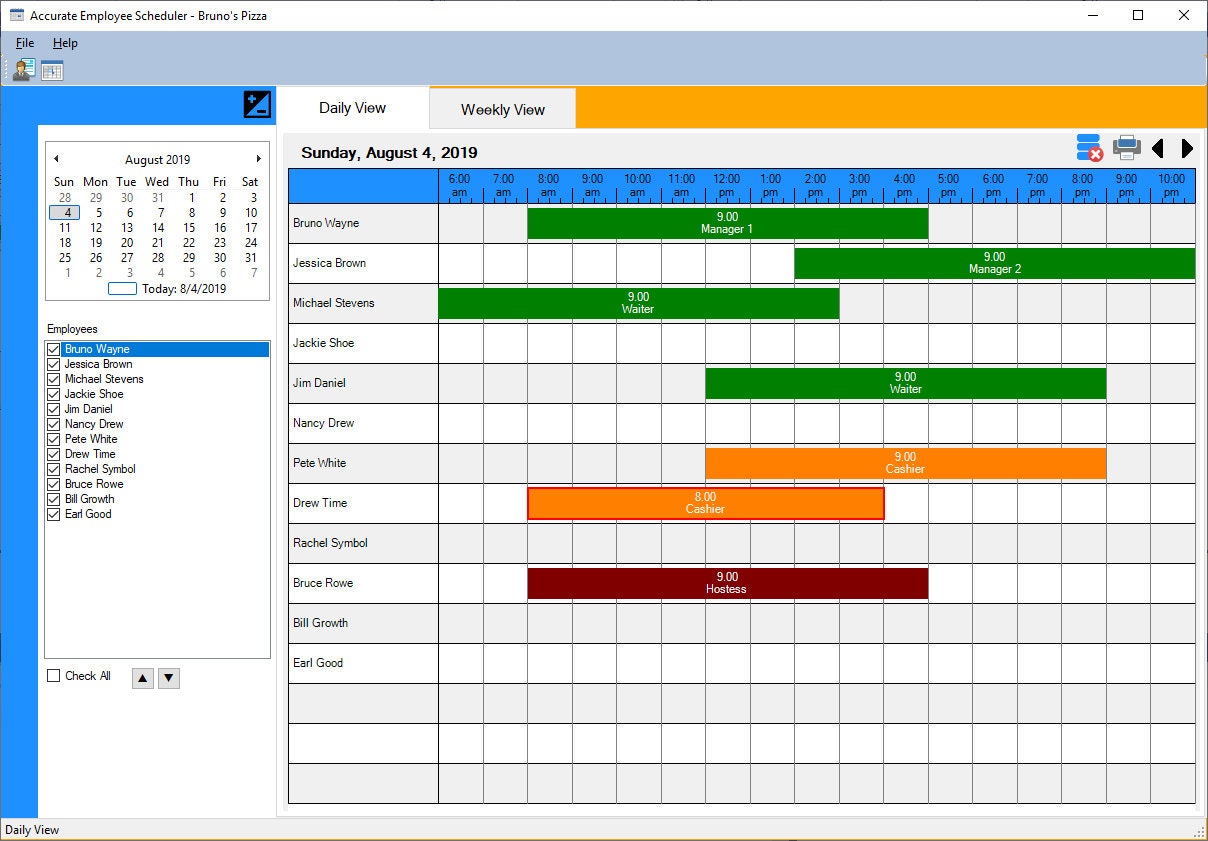Move an employee up with the up arrow

click(142, 678)
